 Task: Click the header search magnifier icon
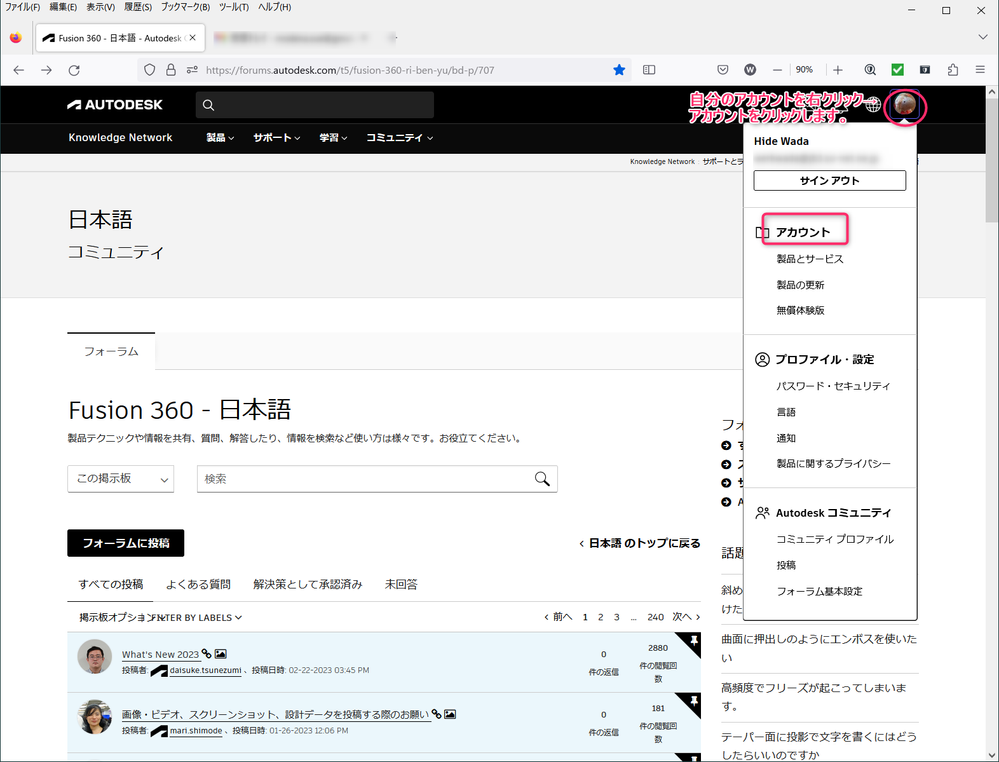coord(208,105)
